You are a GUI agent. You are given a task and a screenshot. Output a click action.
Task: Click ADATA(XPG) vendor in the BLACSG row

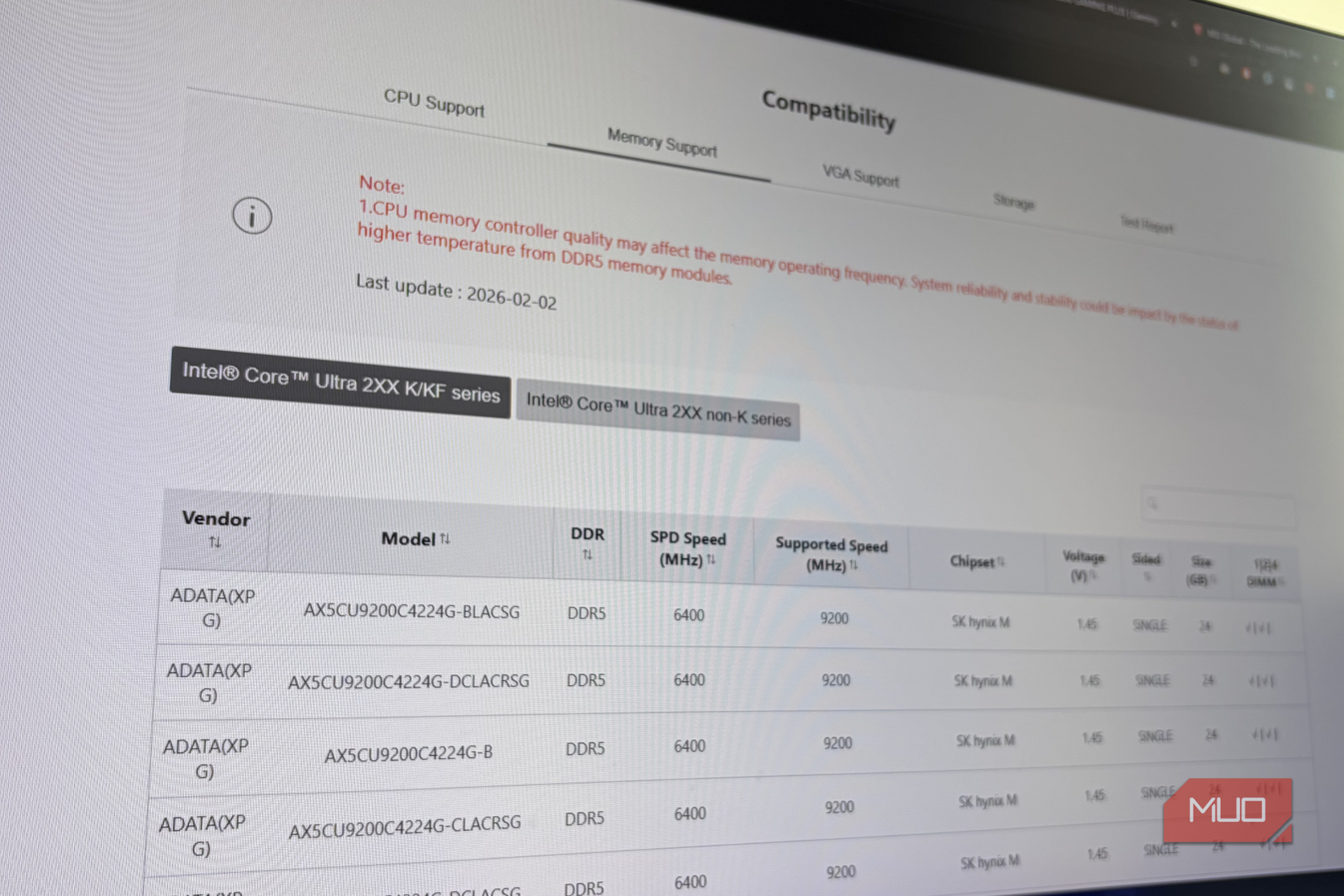click(x=213, y=608)
